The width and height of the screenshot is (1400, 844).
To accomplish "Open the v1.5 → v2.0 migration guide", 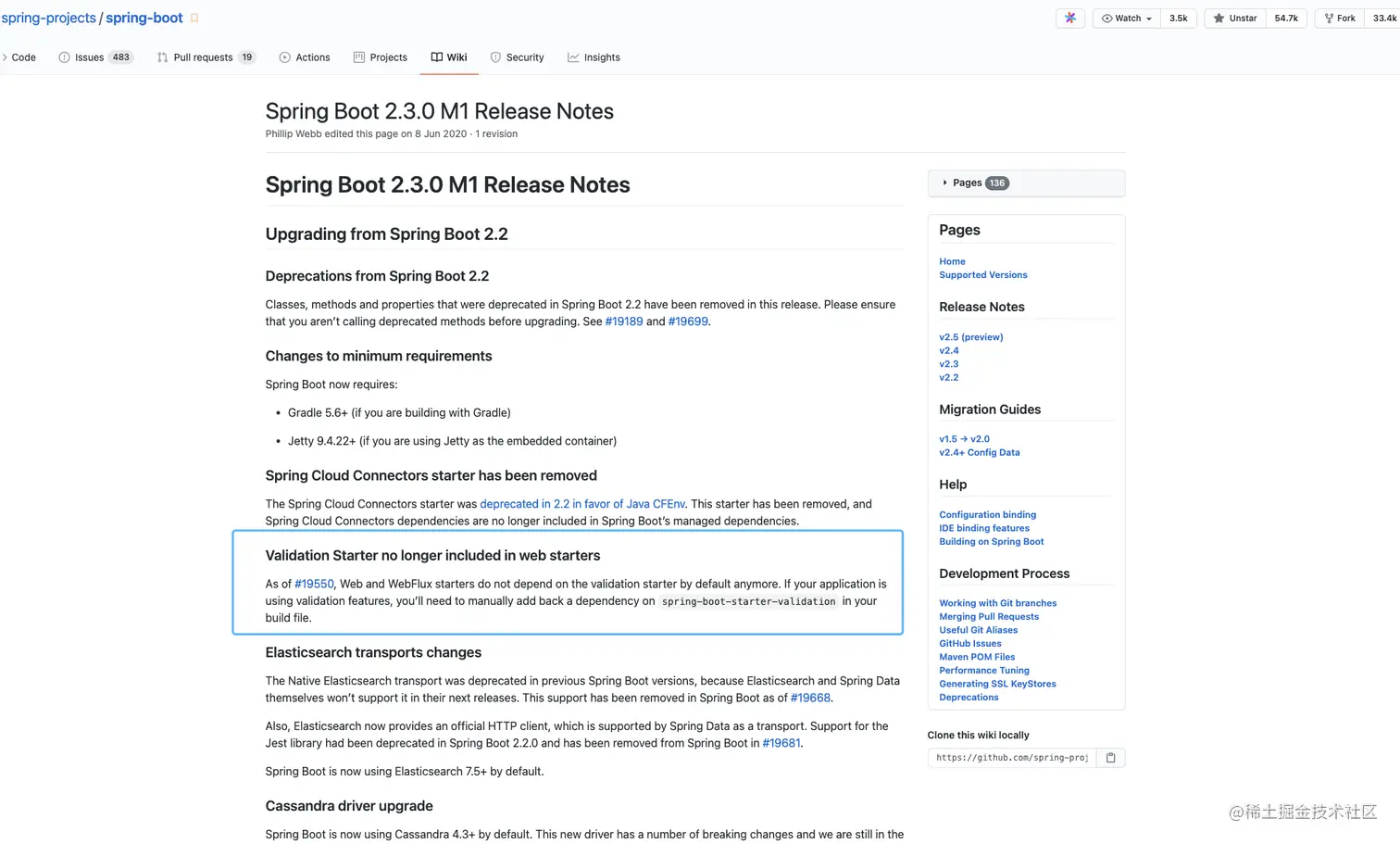I will click(x=965, y=439).
